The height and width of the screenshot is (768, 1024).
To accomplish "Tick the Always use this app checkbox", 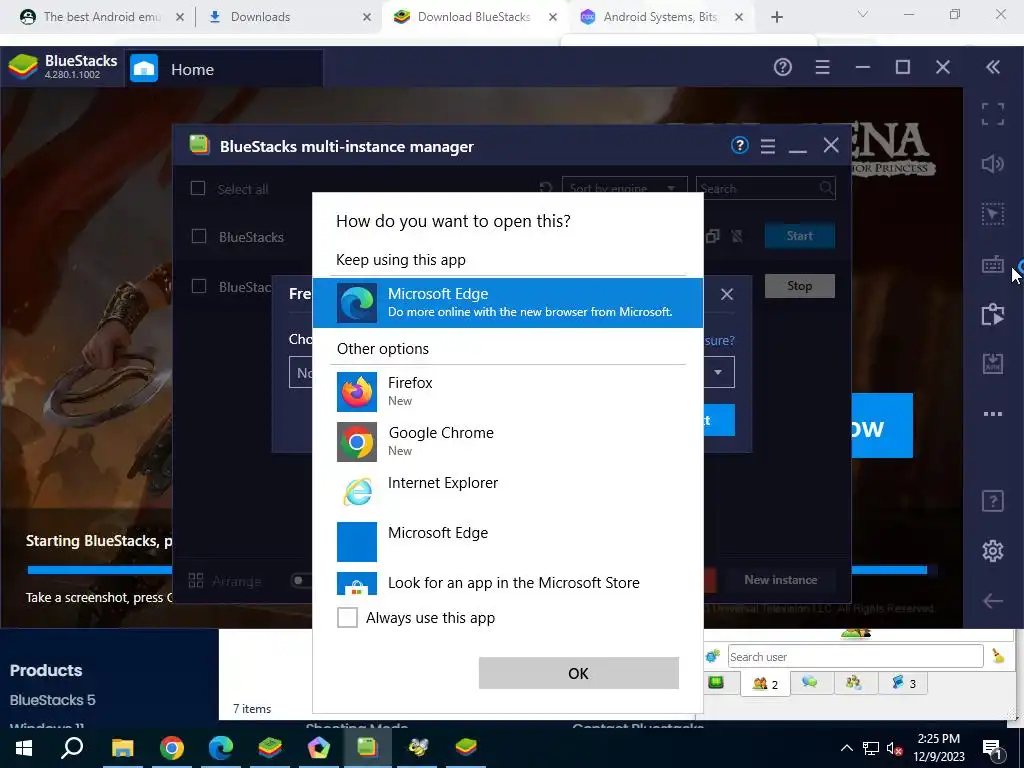I will coord(347,617).
